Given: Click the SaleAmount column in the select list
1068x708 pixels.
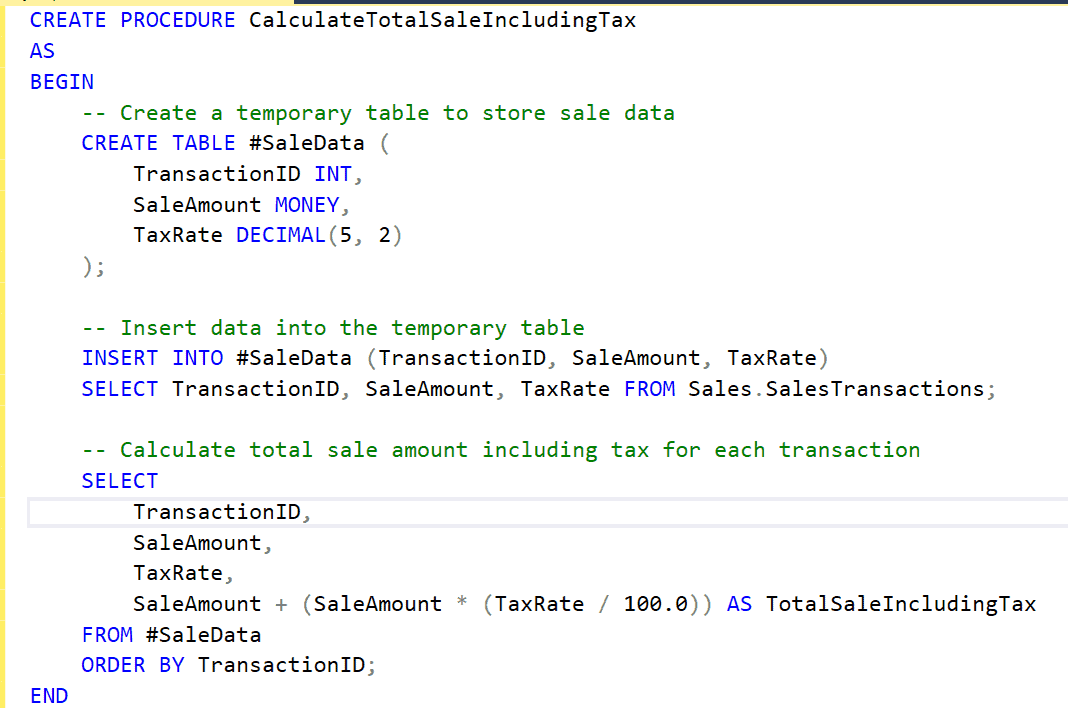Looking at the screenshot, I should tap(200, 542).
